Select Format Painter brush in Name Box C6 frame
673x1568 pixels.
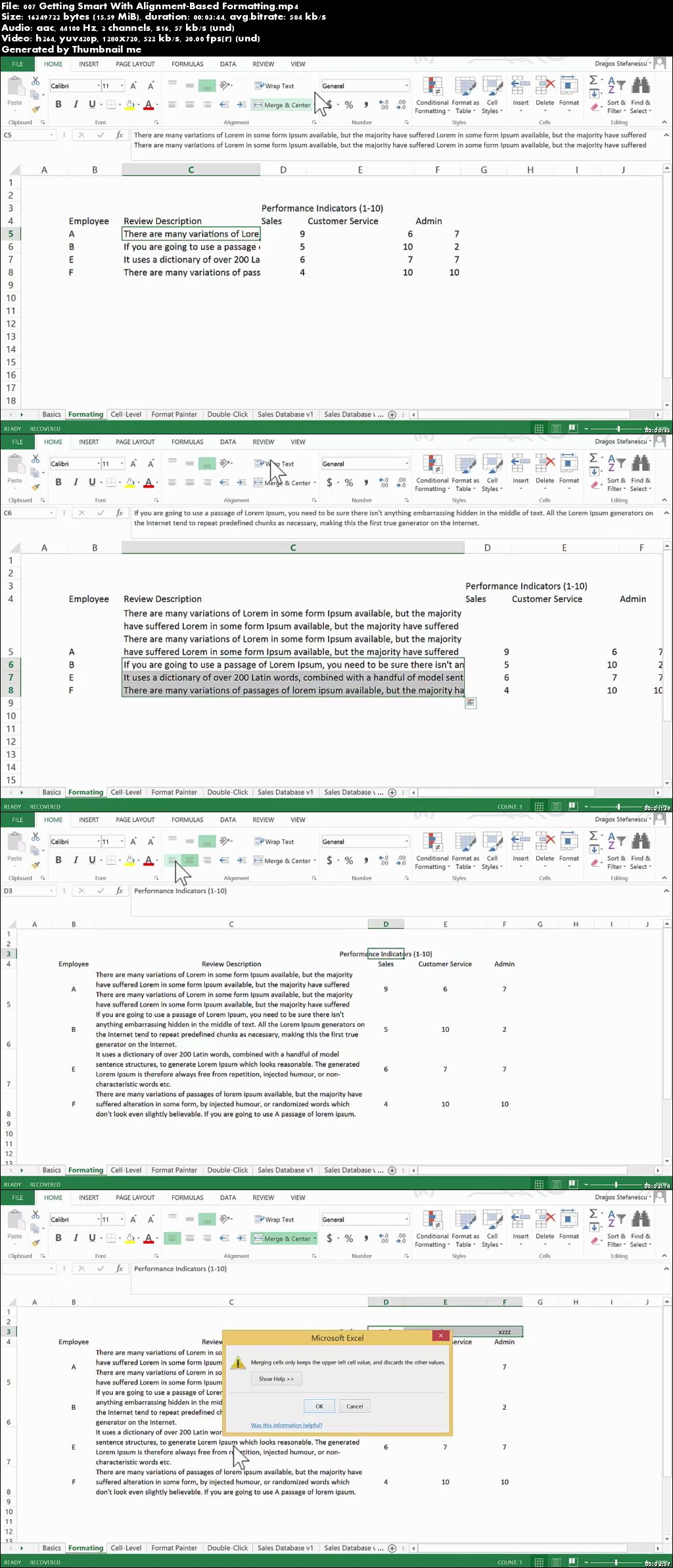35,487
